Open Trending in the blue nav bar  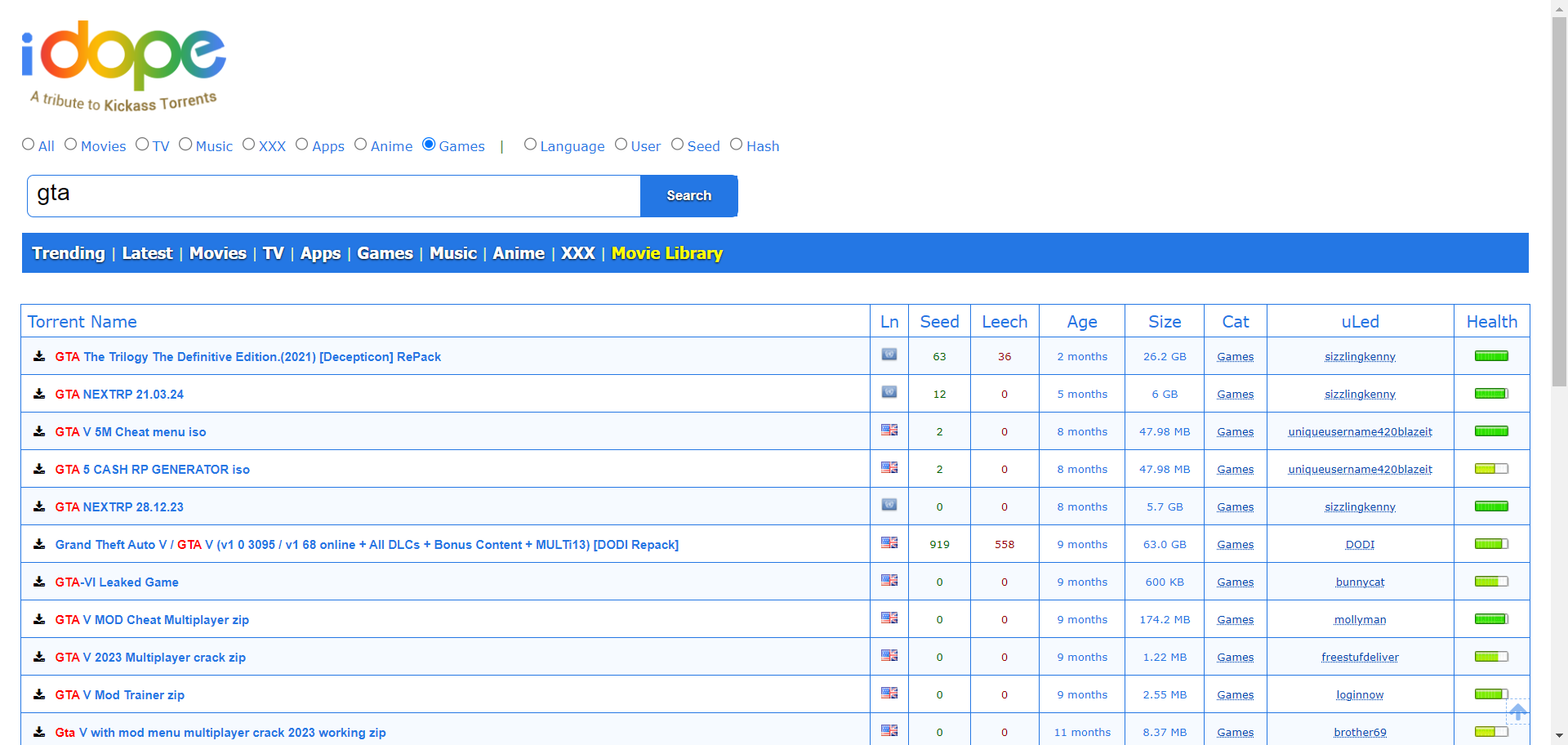click(x=69, y=253)
